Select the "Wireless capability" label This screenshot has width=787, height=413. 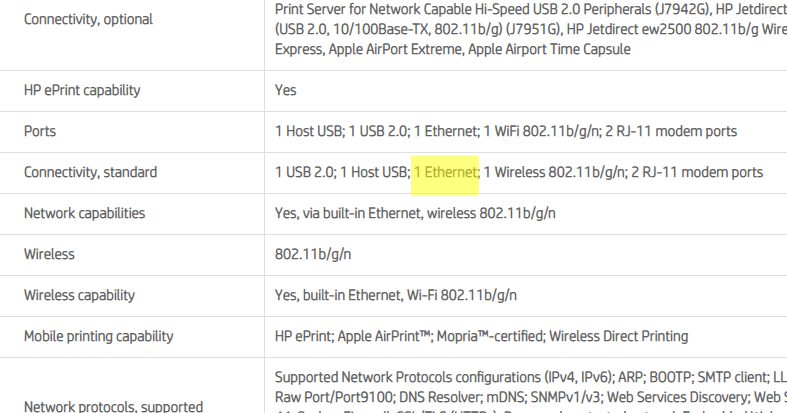tap(79, 295)
